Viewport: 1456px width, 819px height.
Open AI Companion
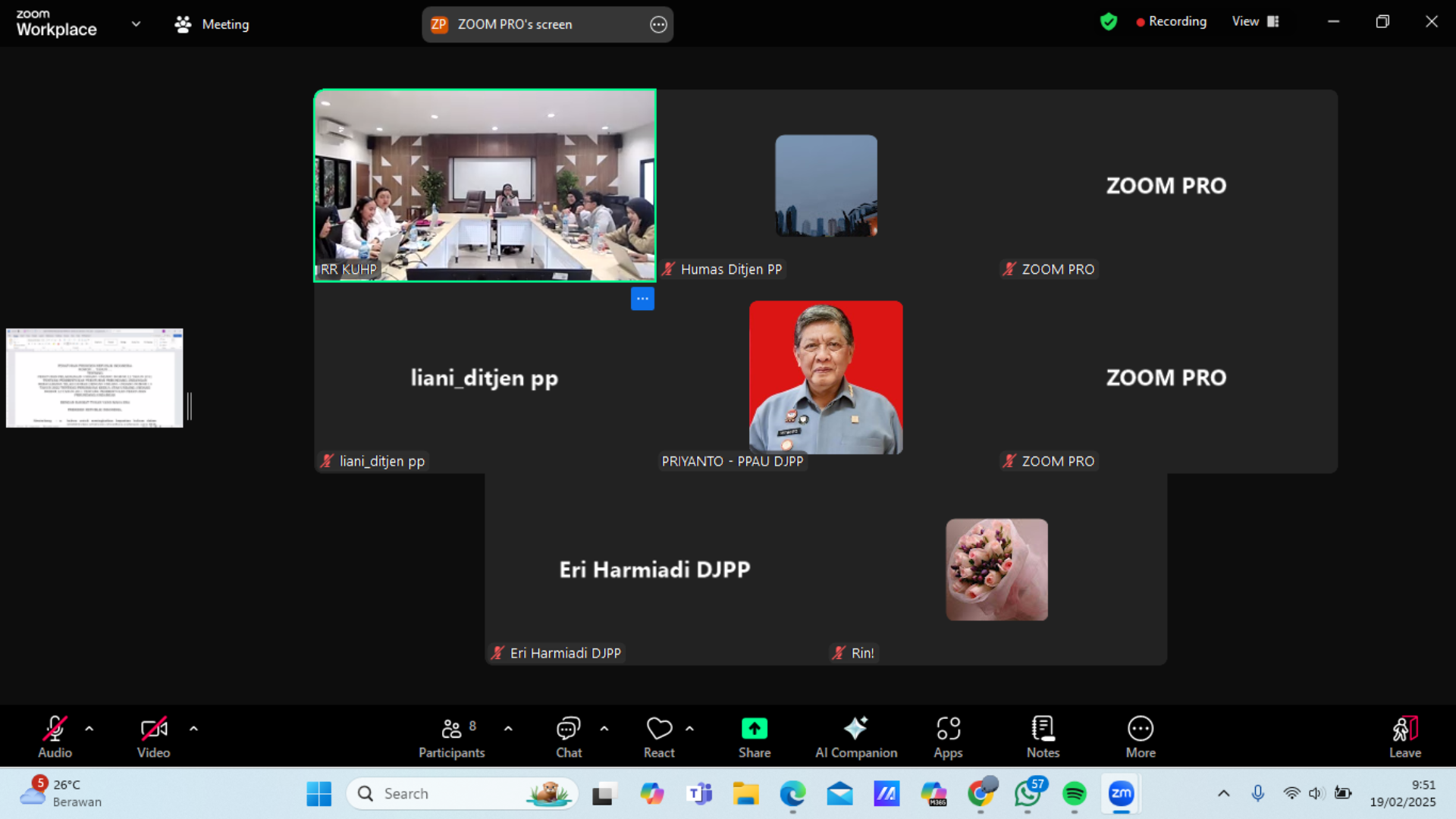[x=856, y=736]
